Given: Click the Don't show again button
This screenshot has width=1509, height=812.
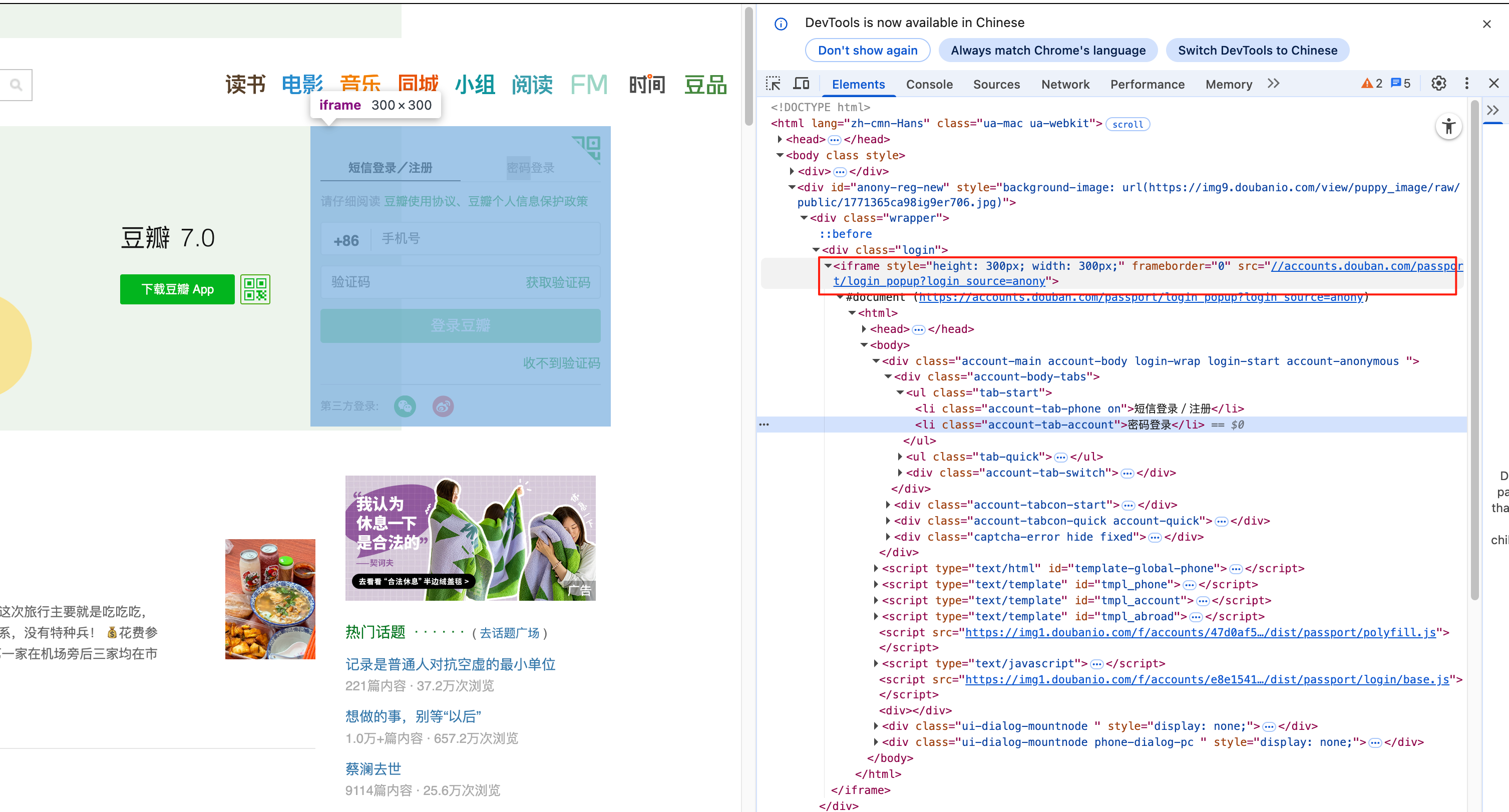Looking at the screenshot, I should 868,51.
